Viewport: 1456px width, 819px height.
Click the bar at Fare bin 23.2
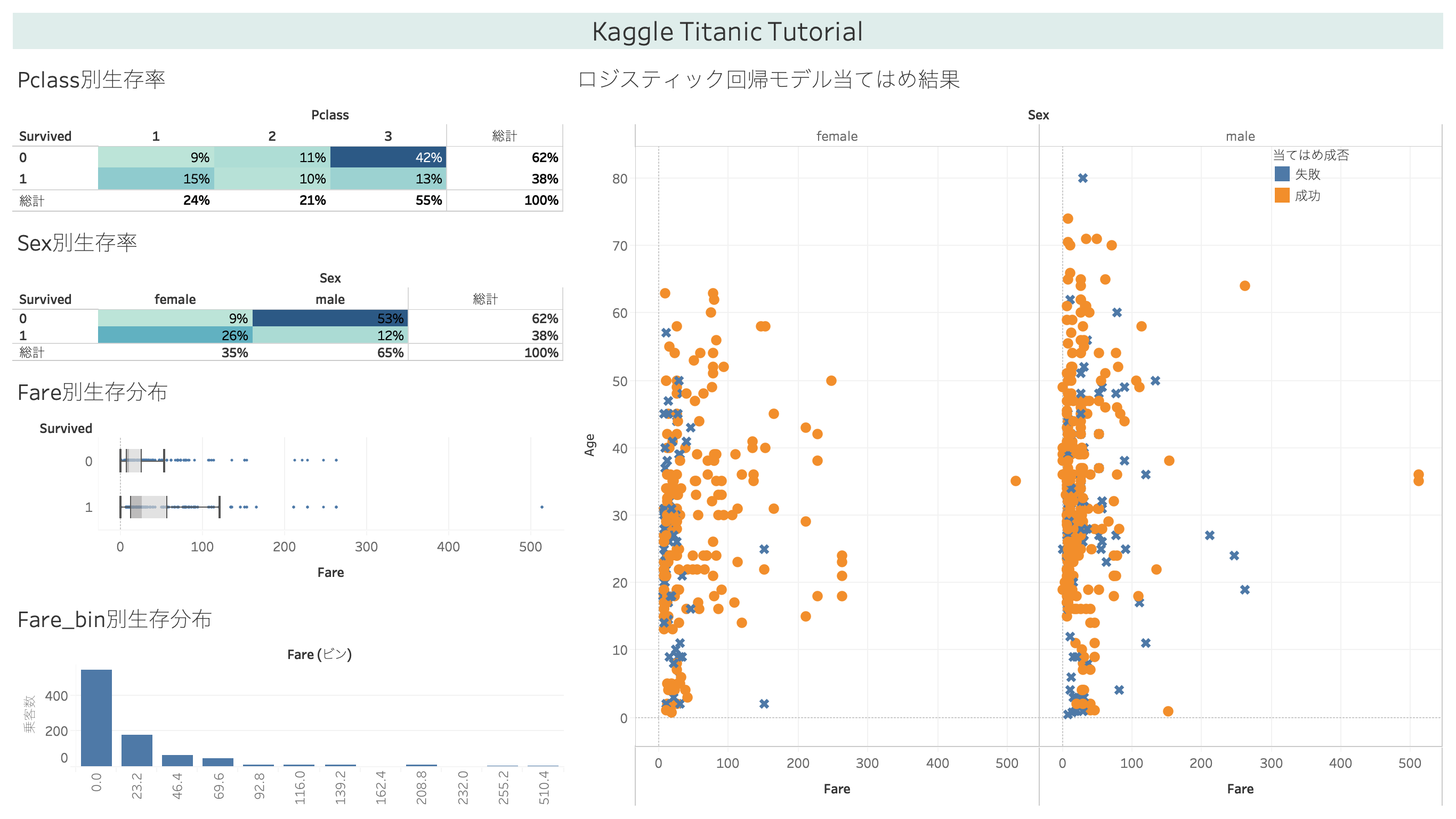point(137,750)
